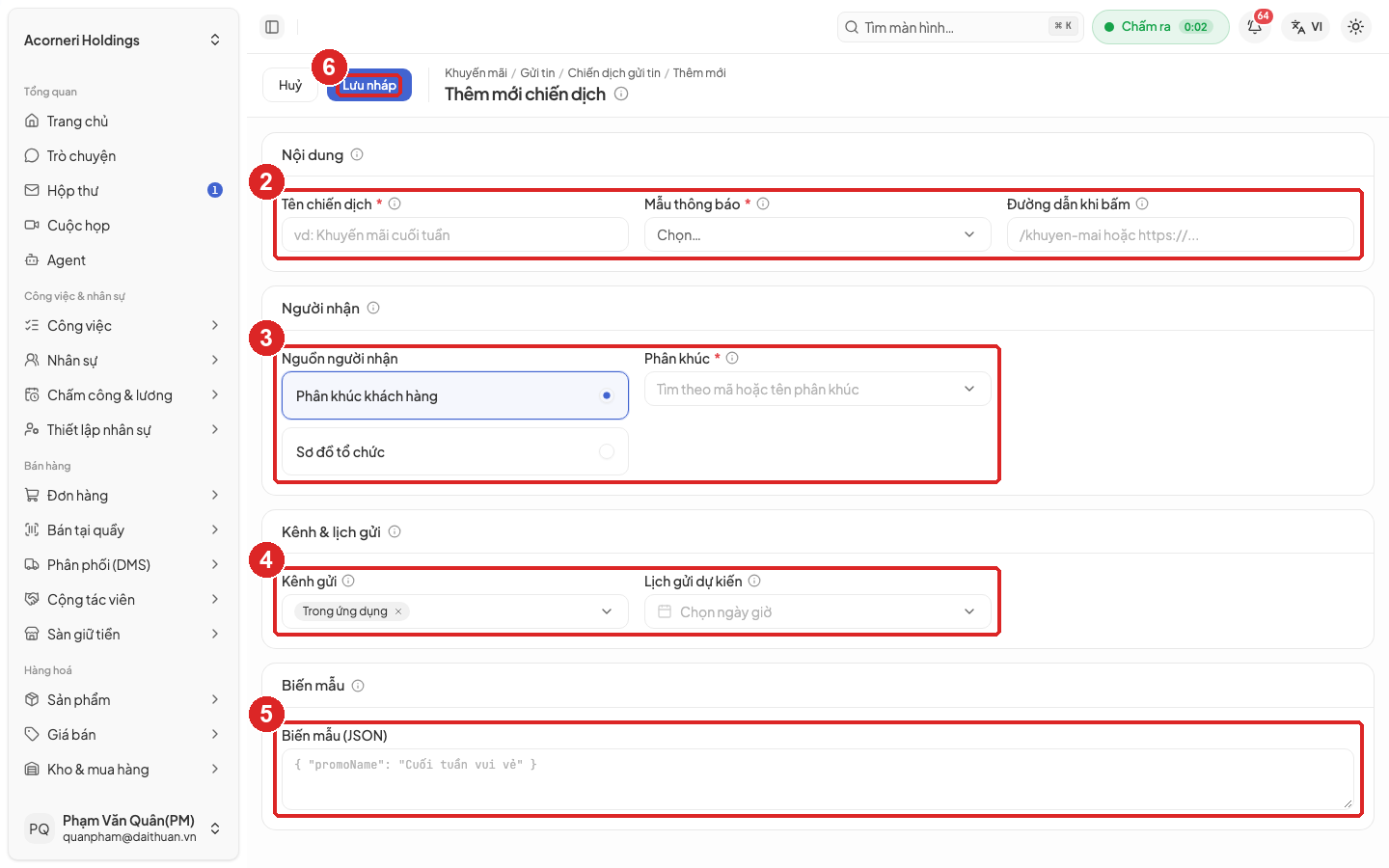The width and height of the screenshot is (1389, 868).
Task: Click the Huỷ button
Action: (290, 85)
